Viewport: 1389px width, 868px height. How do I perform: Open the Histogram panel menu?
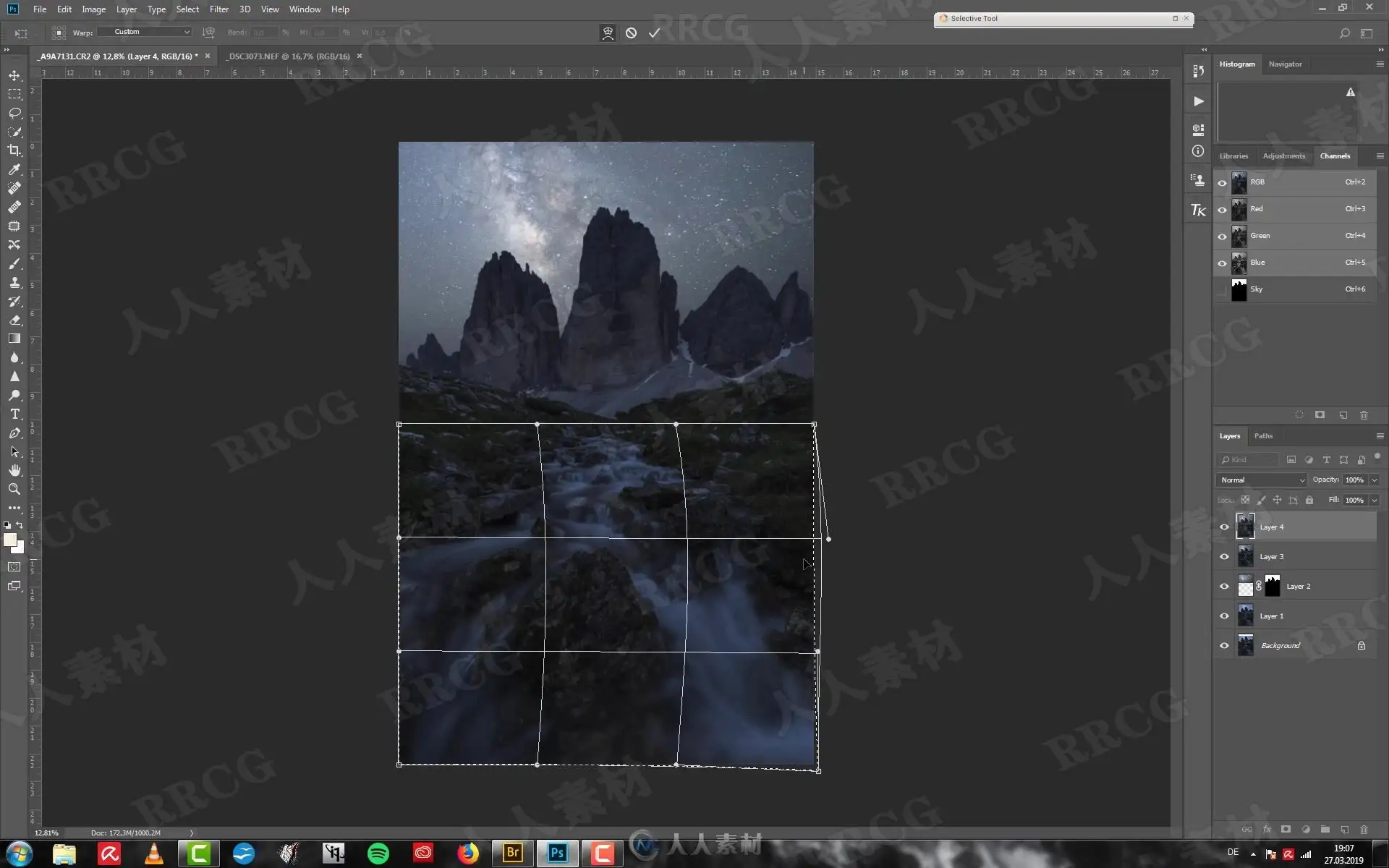click(1380, 64)
